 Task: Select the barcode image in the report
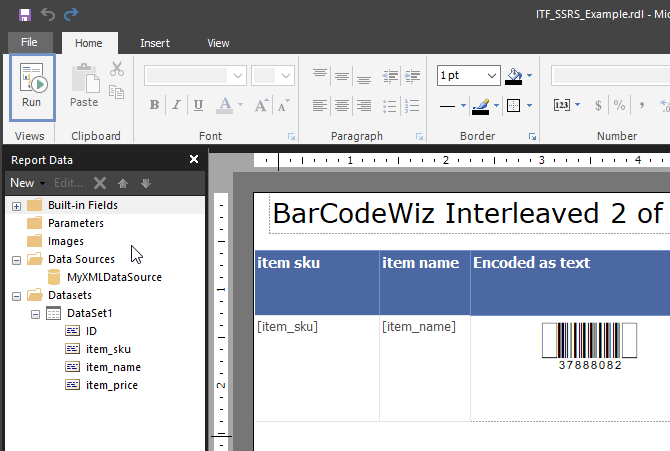pos(590,346)
